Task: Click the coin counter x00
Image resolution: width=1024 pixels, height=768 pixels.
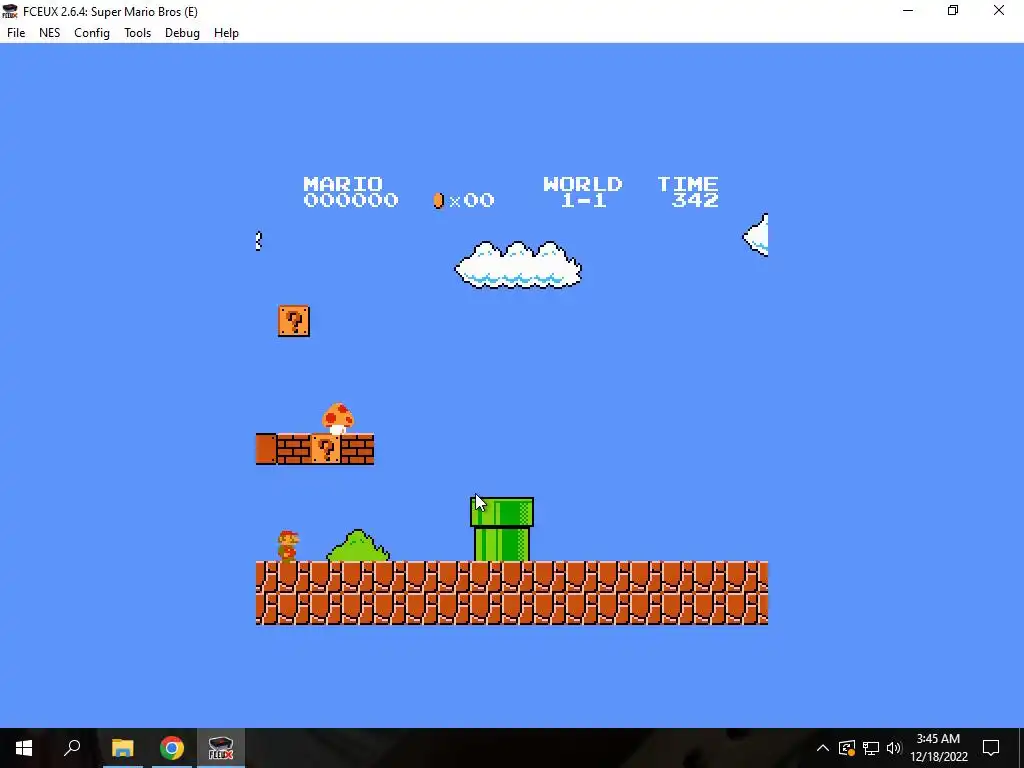Action: [464, 200]
